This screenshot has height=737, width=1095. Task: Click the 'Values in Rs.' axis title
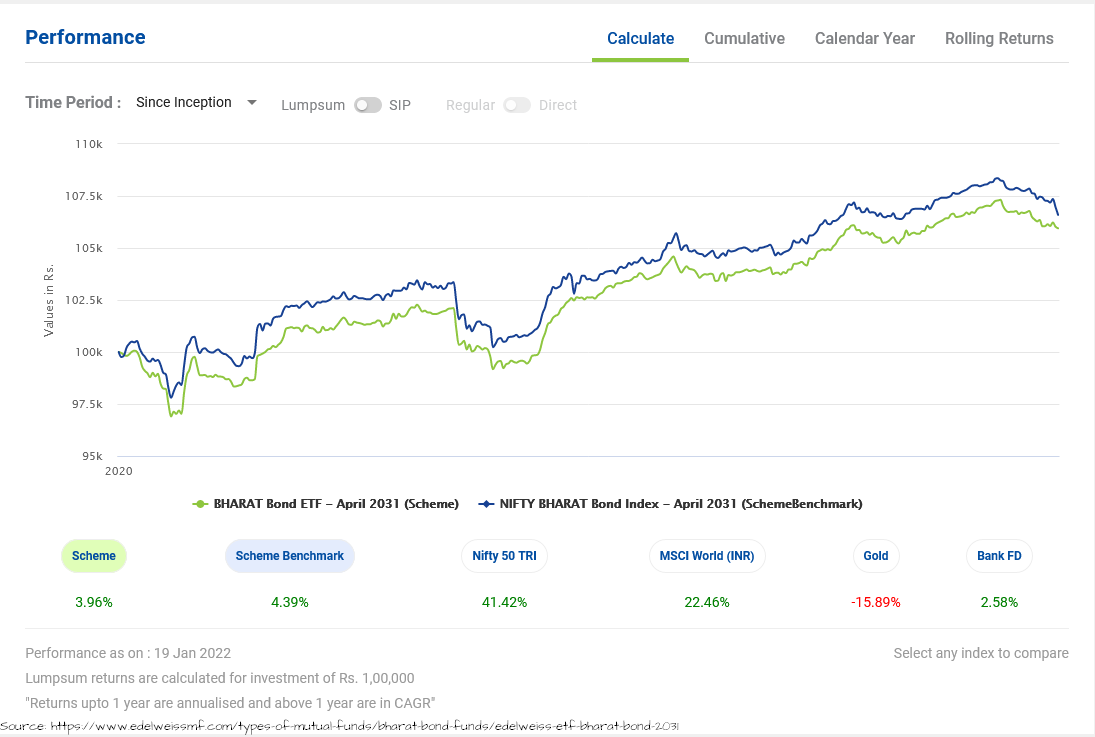pos(48,300)
